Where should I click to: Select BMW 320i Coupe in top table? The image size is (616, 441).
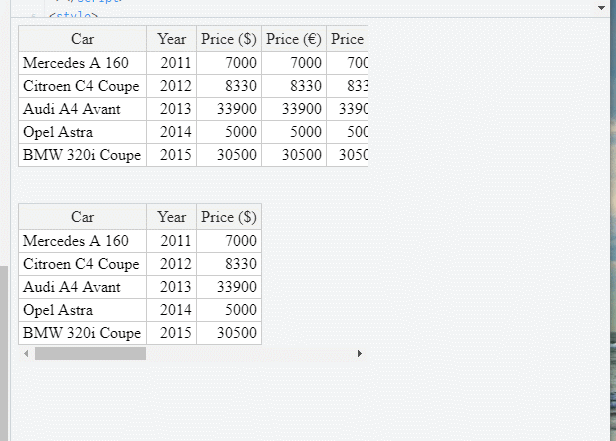point(82,155)
